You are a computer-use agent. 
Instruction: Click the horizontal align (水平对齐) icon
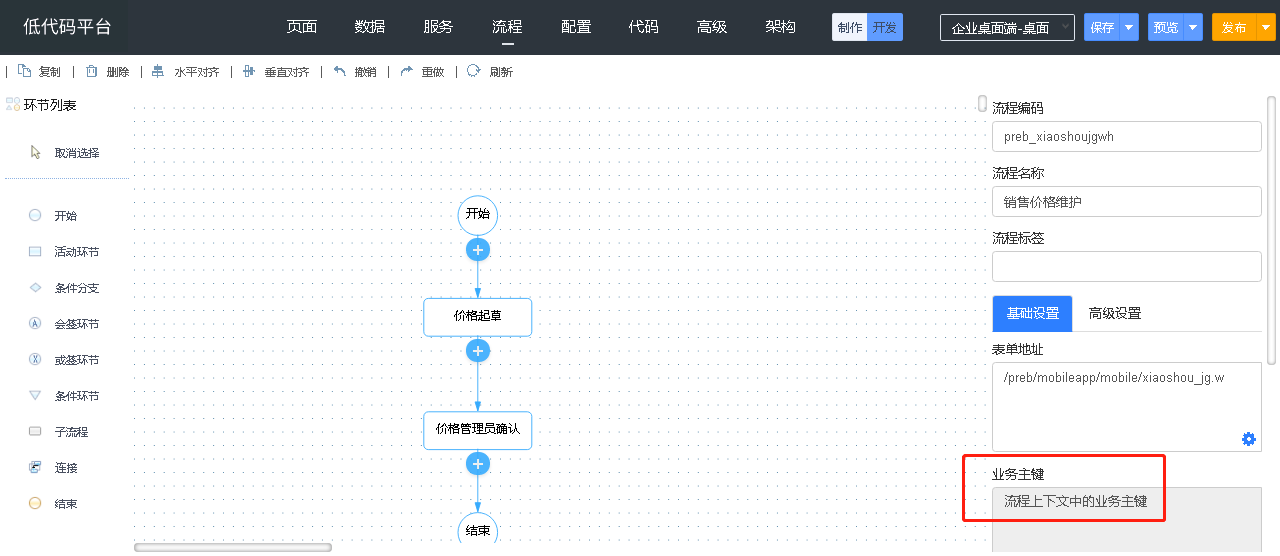(x=158, y=71)
